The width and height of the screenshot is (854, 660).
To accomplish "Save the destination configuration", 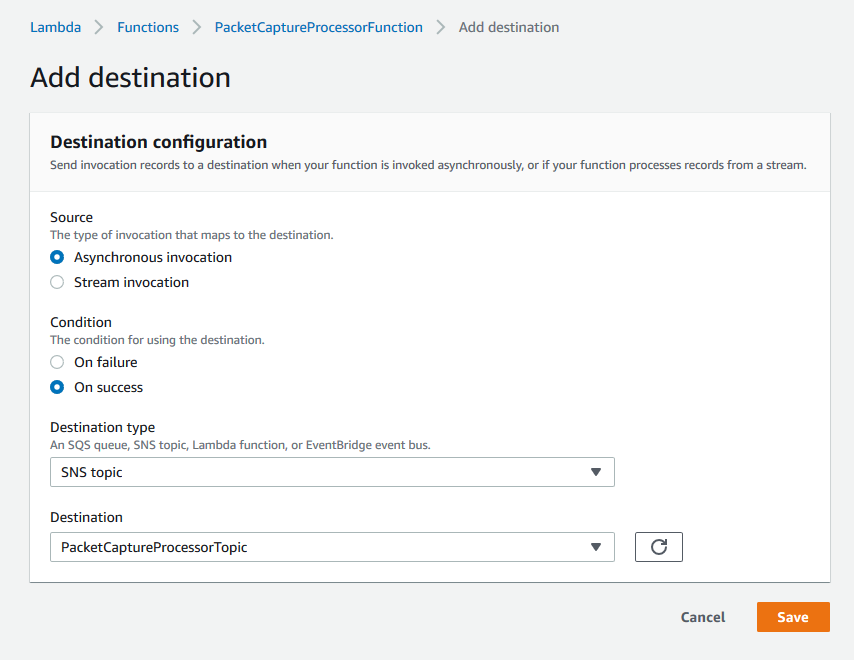I will coord(793,617).
